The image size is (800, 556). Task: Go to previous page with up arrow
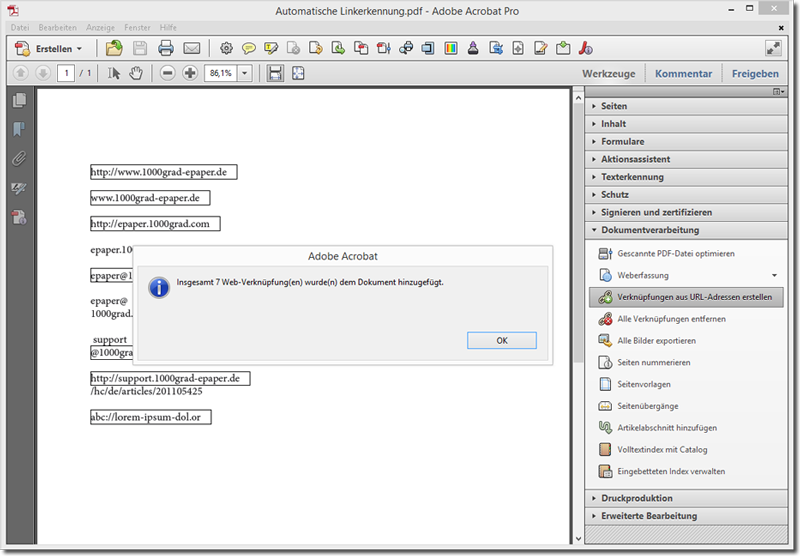(x=20, y=73)
